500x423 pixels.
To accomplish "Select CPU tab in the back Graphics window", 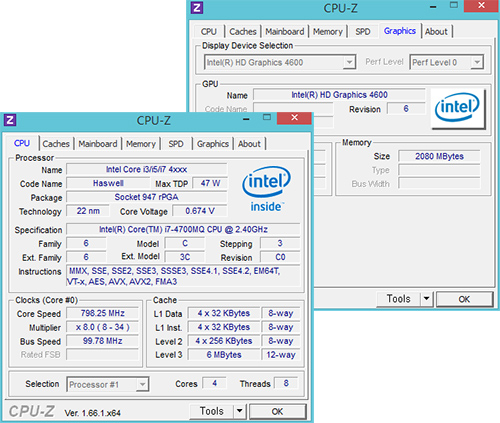I will [209, 32].
